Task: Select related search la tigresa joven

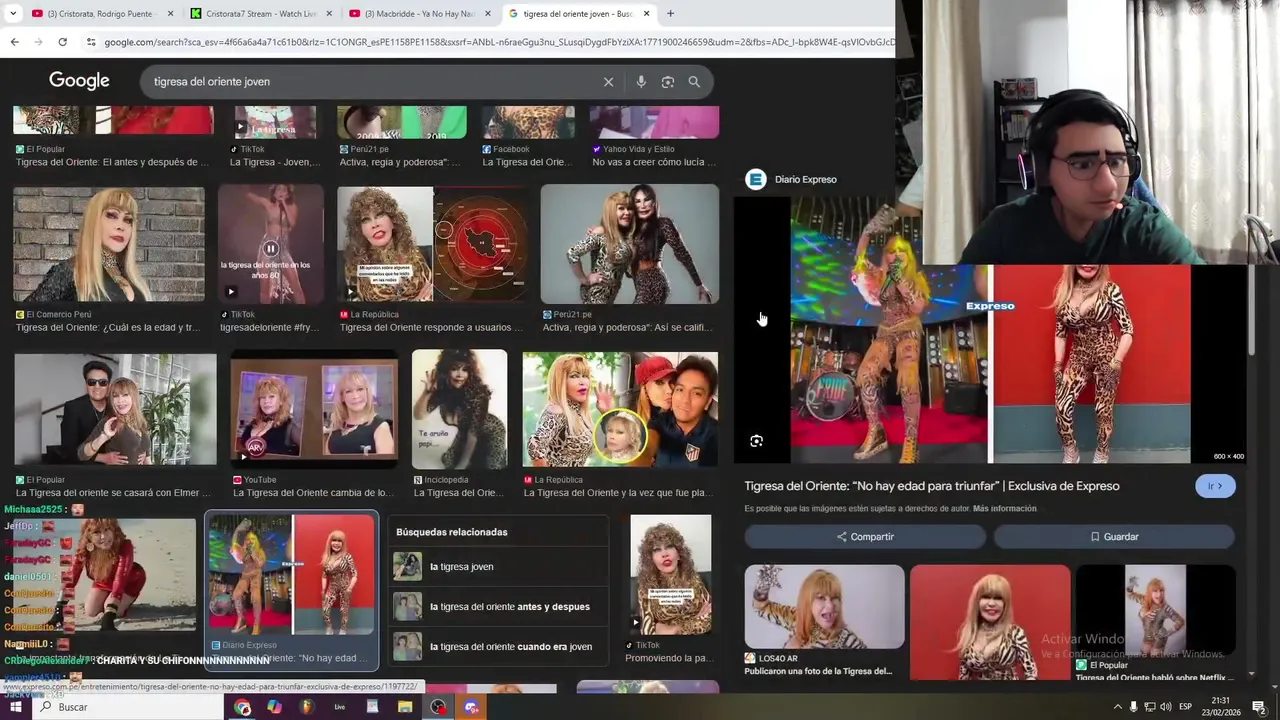Action: (498, 567)
